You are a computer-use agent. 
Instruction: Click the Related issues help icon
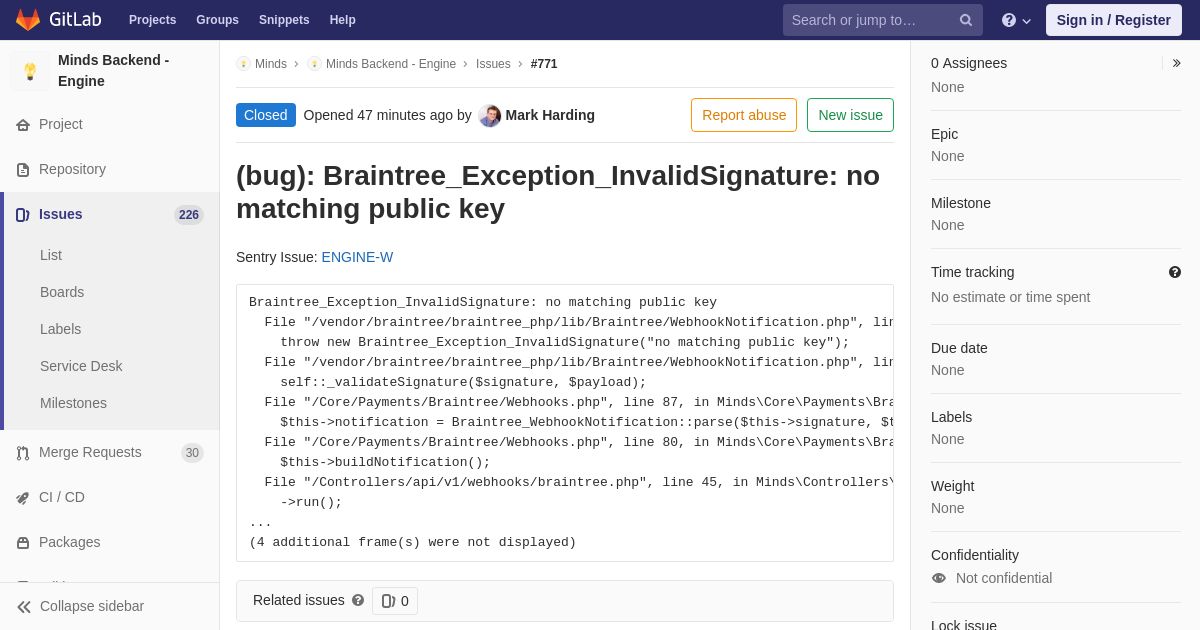coord(358,600)
